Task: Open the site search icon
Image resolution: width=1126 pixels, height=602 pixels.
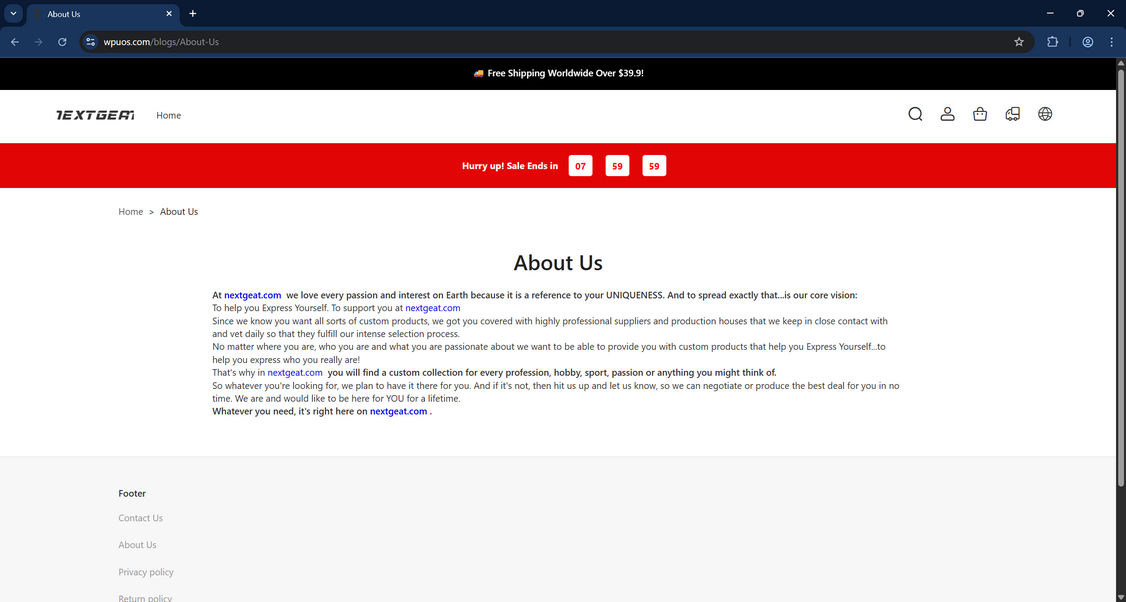Action: coord(915,114)
